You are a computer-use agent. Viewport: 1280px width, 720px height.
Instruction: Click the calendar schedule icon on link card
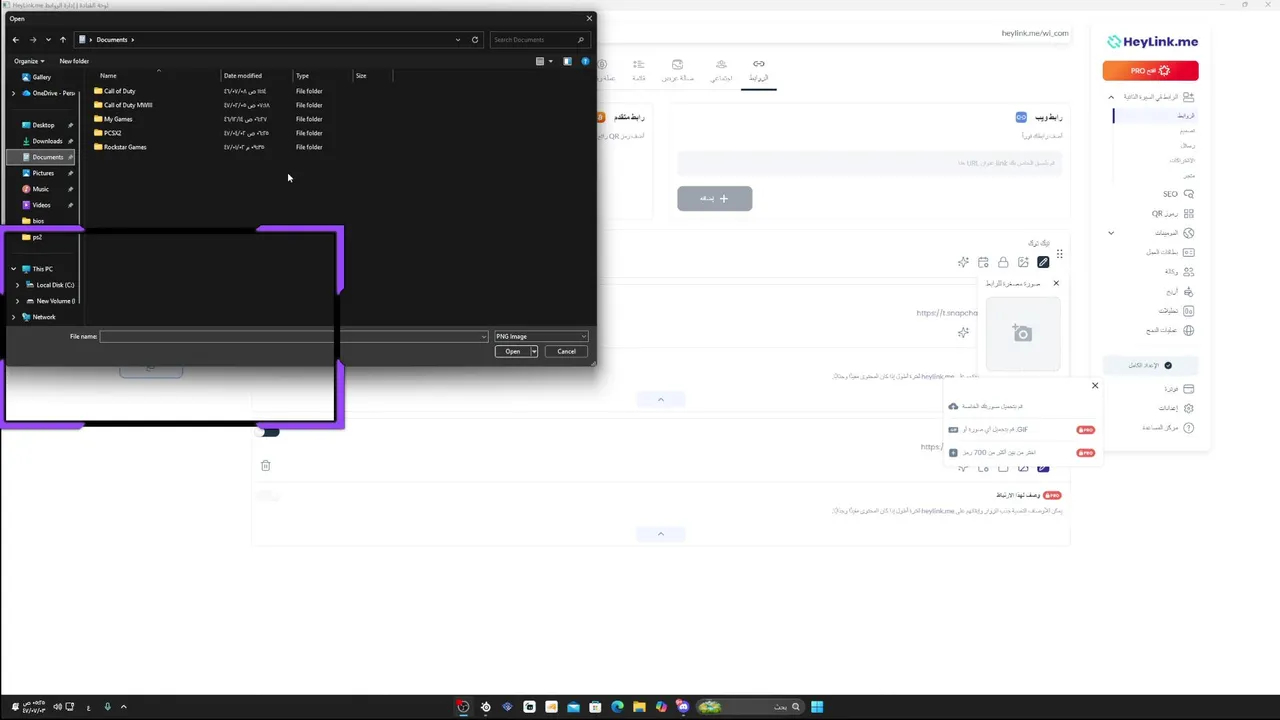(983, 262)
